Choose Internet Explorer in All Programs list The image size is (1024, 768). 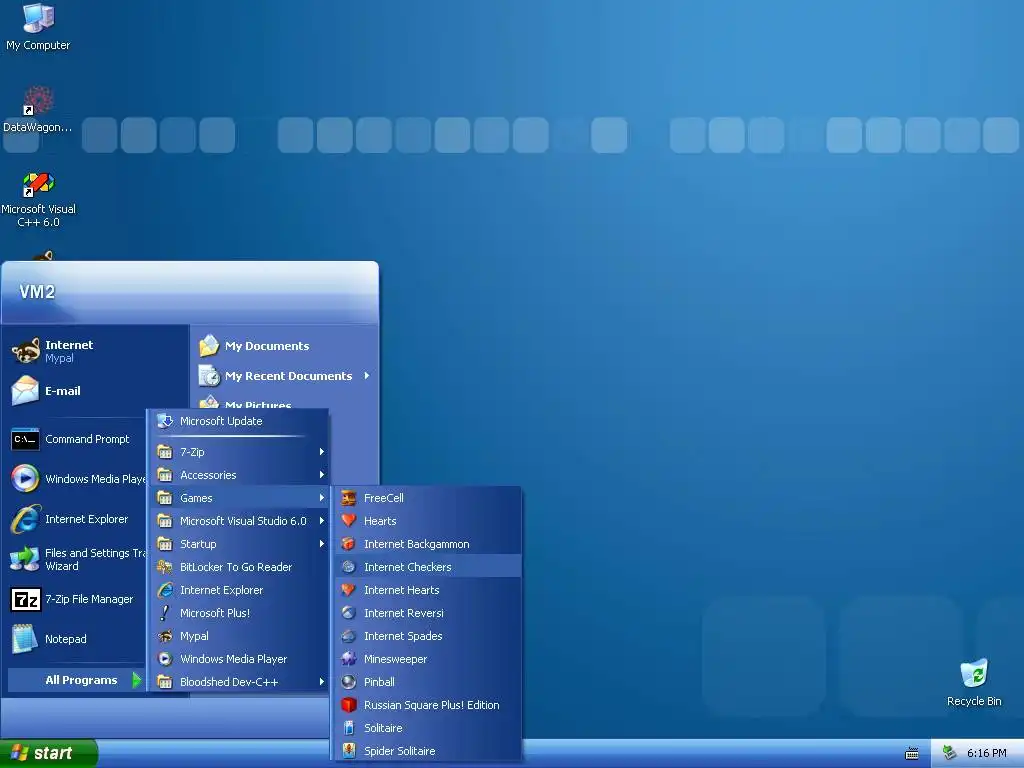tap(238, 590)
